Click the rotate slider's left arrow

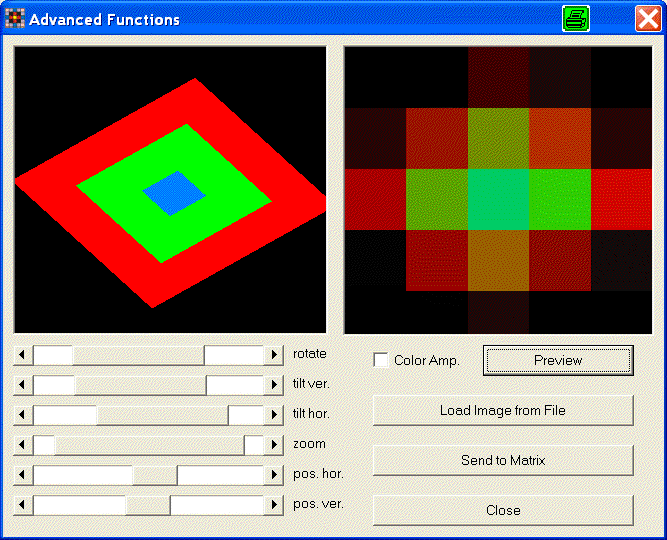[23, 355]
